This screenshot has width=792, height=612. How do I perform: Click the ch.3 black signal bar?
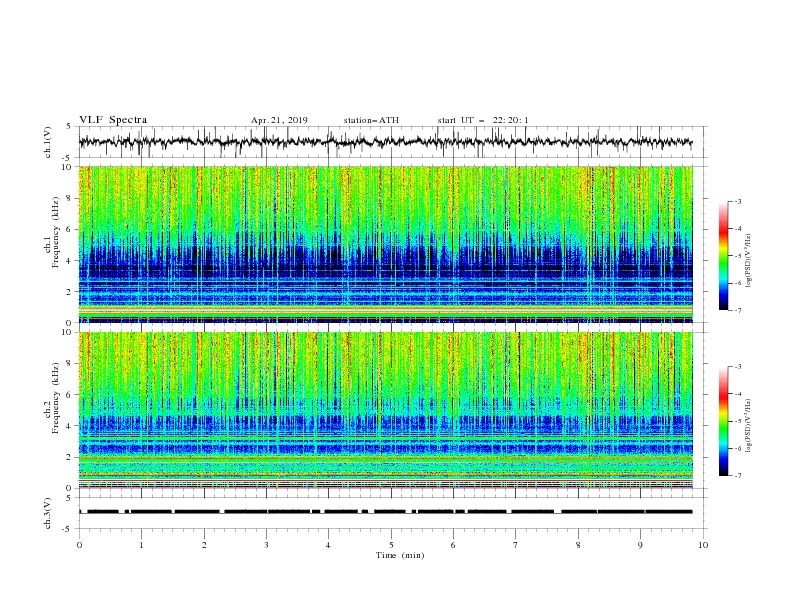tap(385, 512)
